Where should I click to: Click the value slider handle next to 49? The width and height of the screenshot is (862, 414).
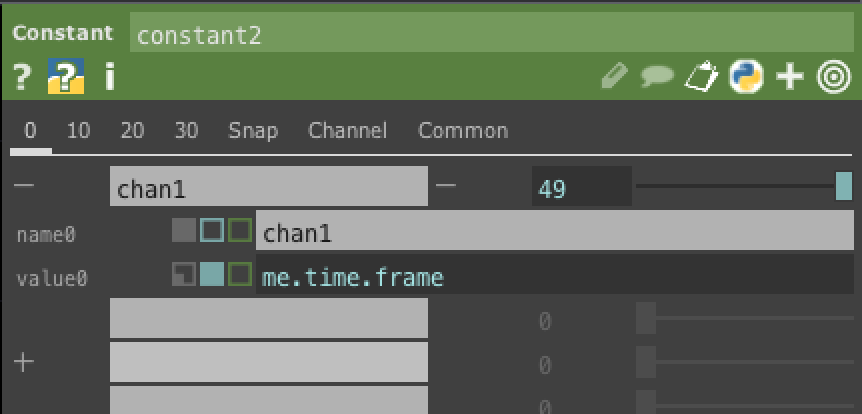[843, 187]
